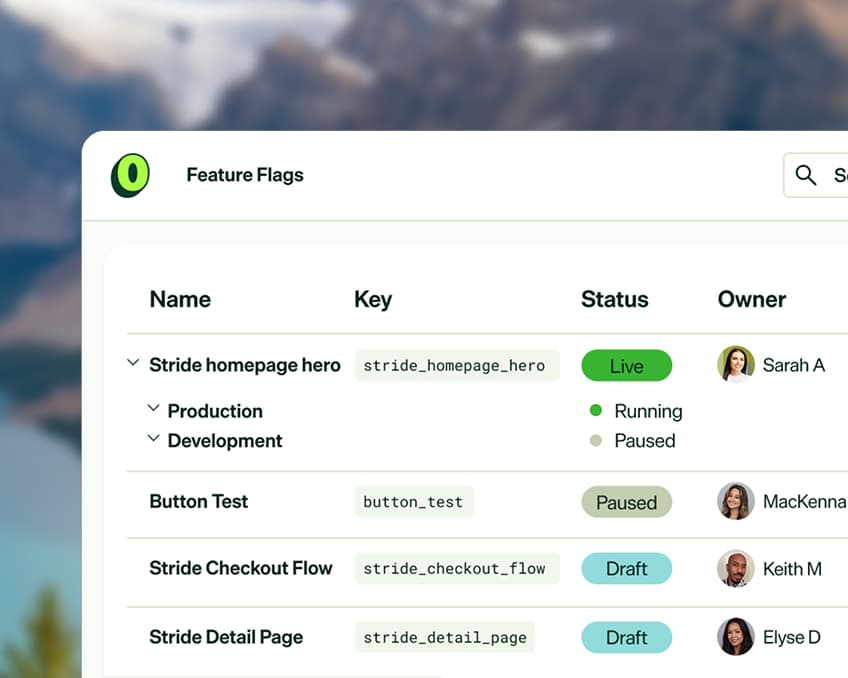Open Sarah A's avatar
Image resolution: width=848 pixels, height=678 pixels.
tap(736, 364)
